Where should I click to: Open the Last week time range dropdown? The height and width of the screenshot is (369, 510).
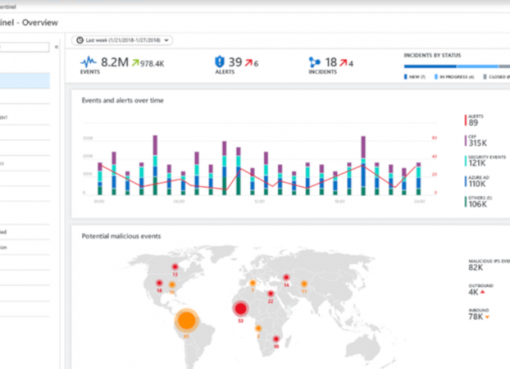(x=122, y=40)
